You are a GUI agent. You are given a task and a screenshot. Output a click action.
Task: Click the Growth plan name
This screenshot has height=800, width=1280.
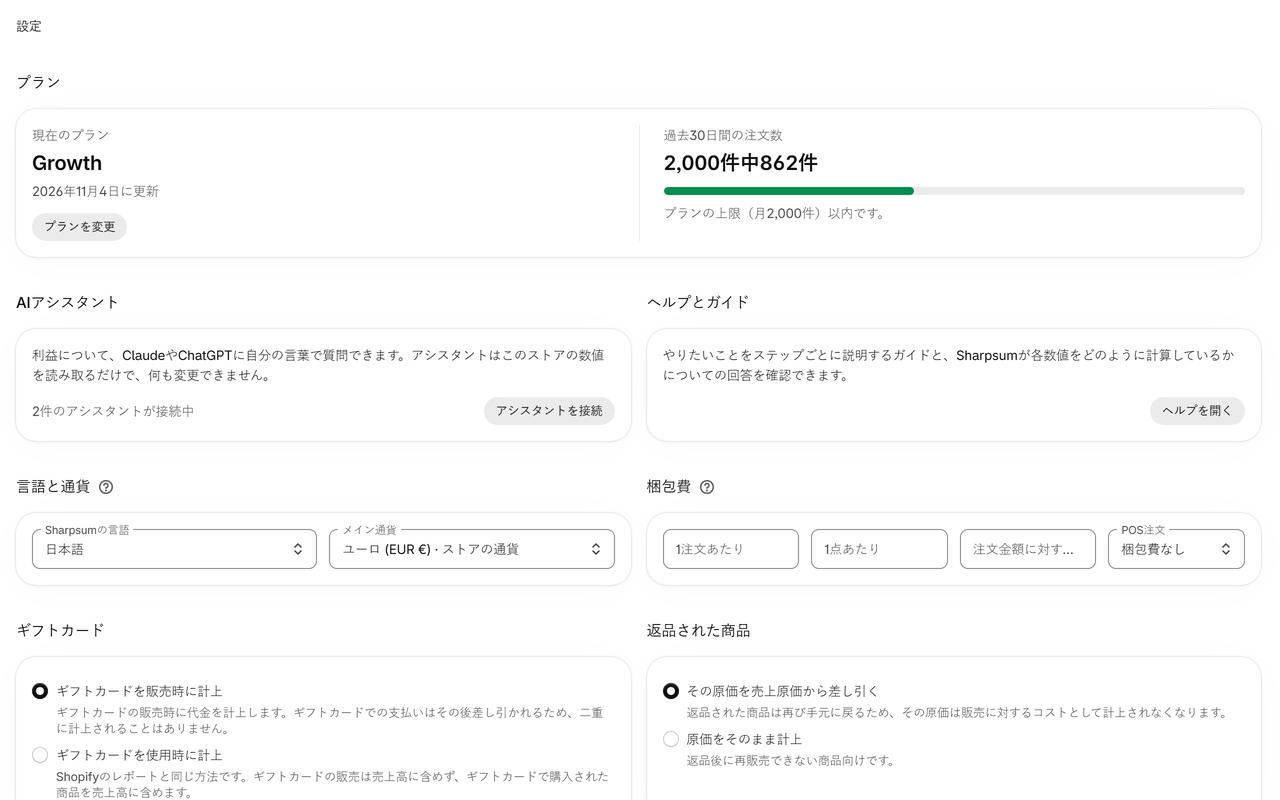[x=67, y=163]
